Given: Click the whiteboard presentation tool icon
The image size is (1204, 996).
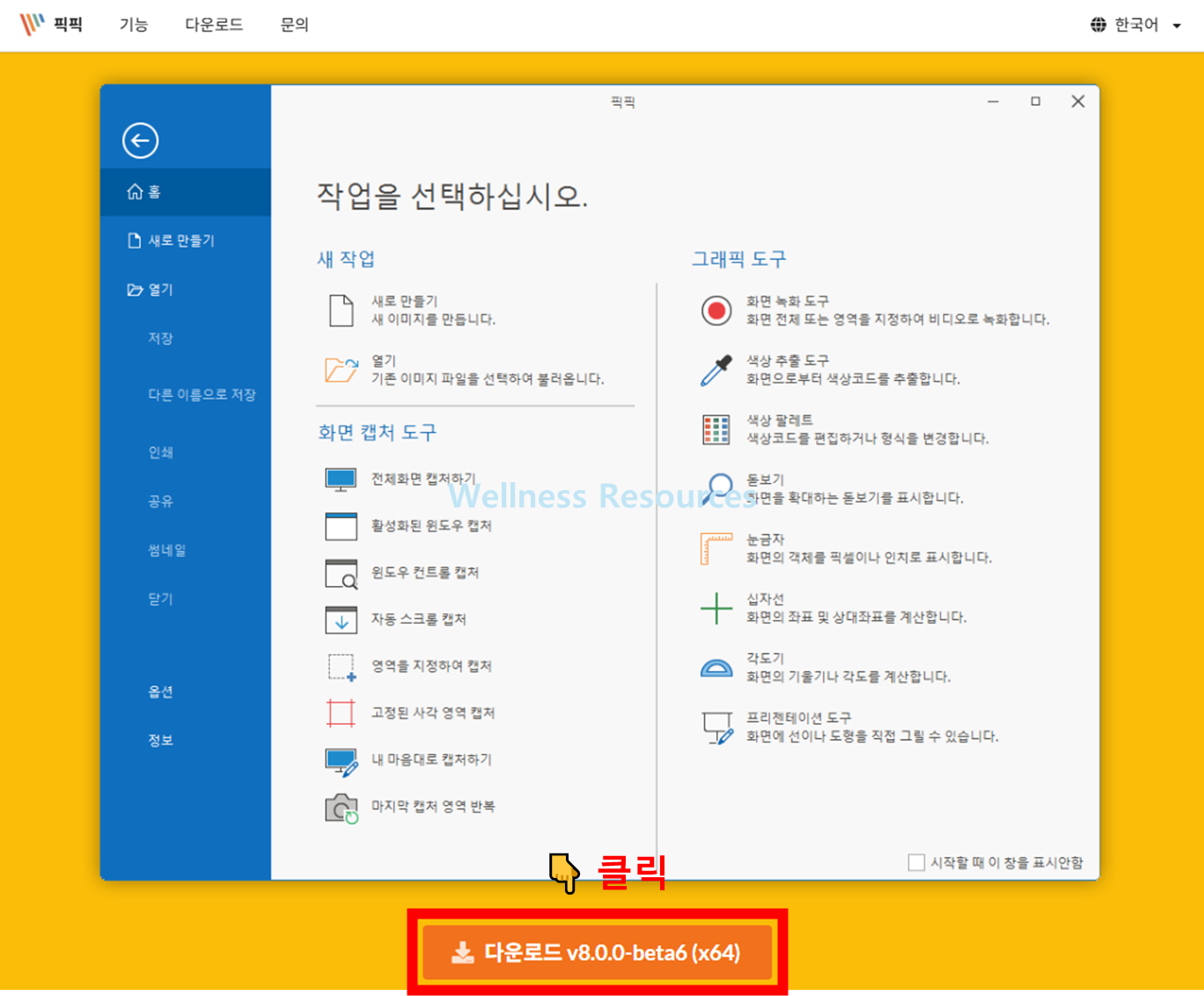Looking at the screenshot, I should click(717, 728).
